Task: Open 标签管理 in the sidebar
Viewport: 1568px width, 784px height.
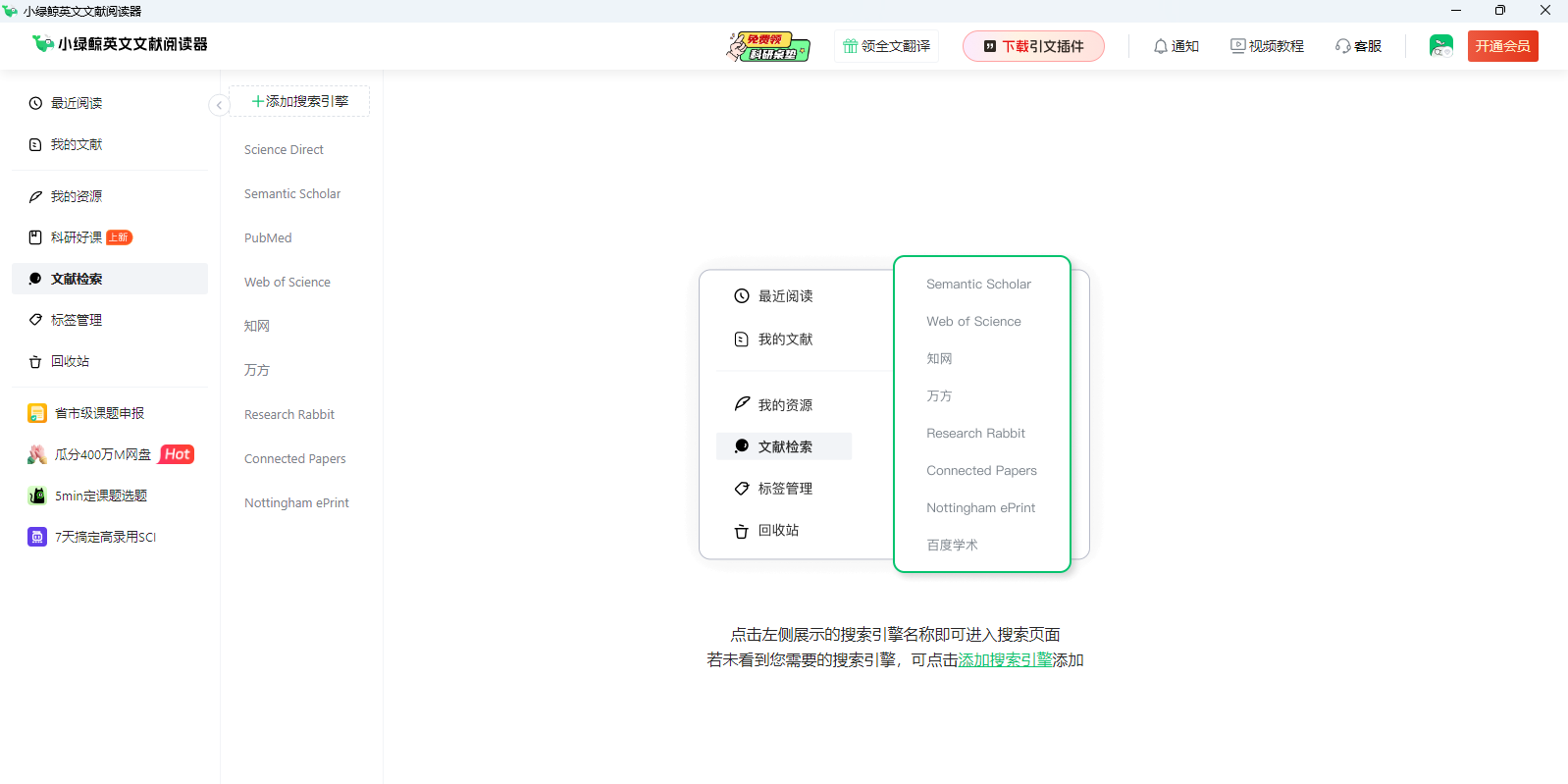Action: point(110,320)
